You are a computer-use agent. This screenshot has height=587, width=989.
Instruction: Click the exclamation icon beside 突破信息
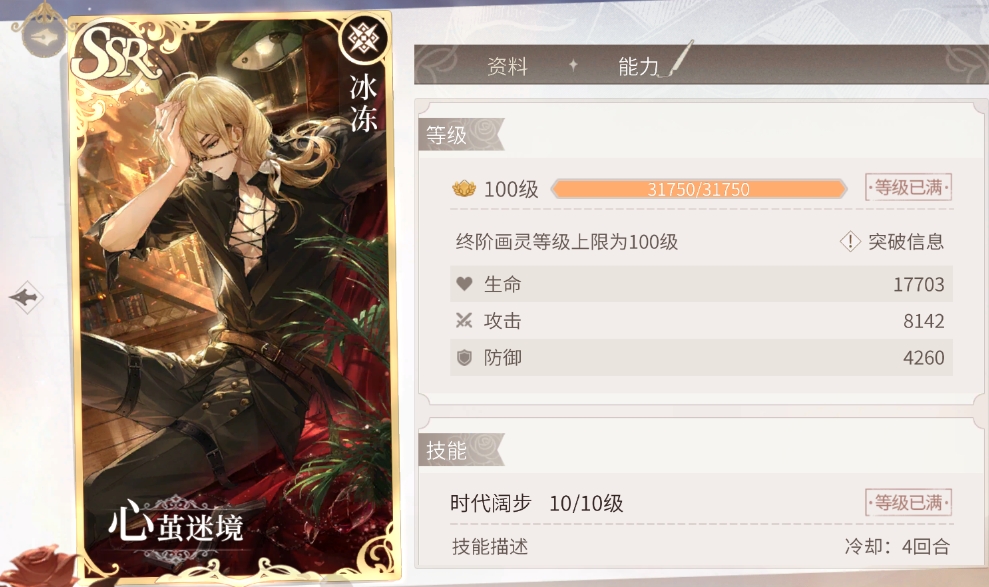[850, 241]
